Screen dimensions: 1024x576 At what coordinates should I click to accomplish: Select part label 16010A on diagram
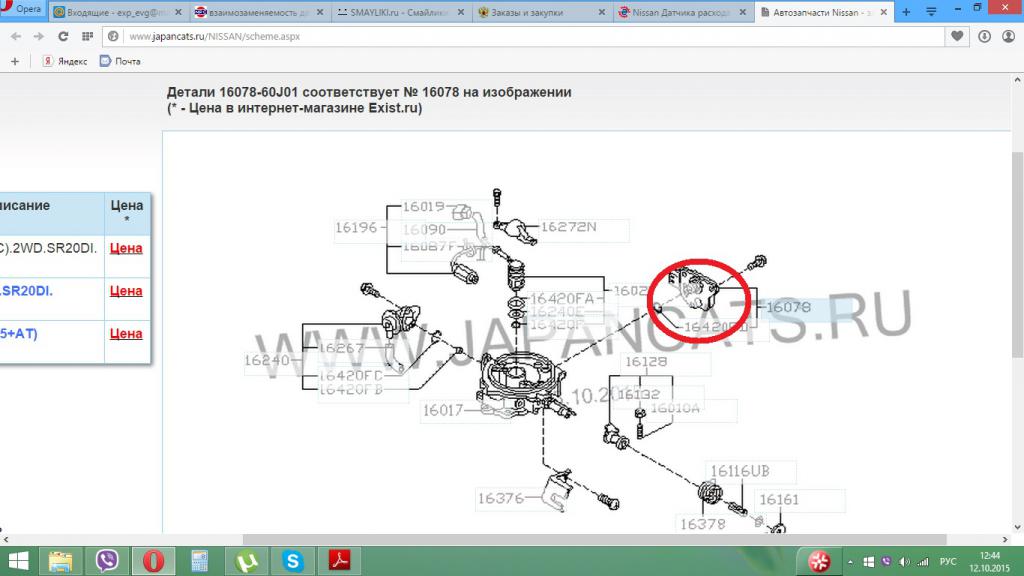pos(675,408)
